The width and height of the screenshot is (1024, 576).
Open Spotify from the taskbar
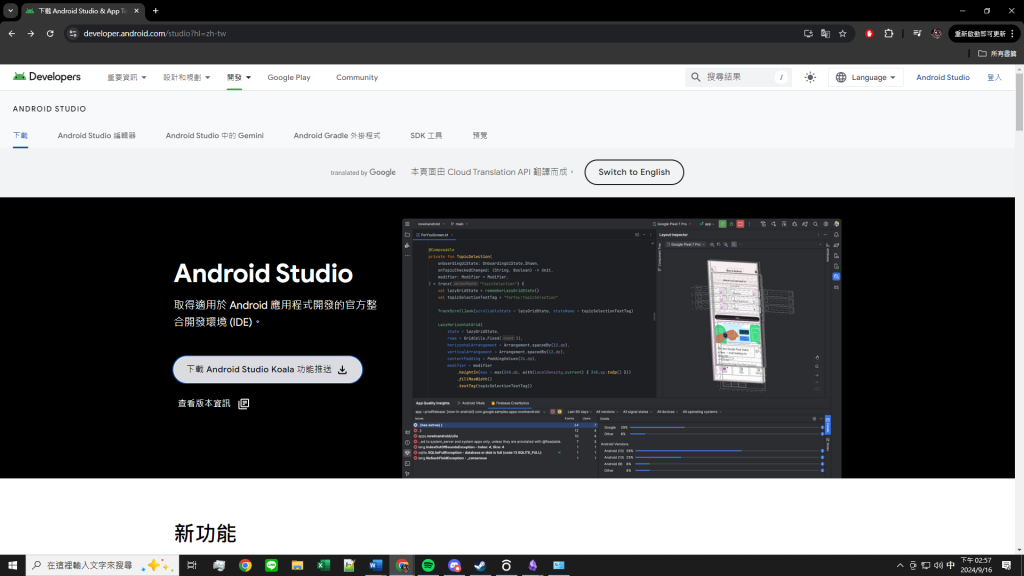point(428,566)
